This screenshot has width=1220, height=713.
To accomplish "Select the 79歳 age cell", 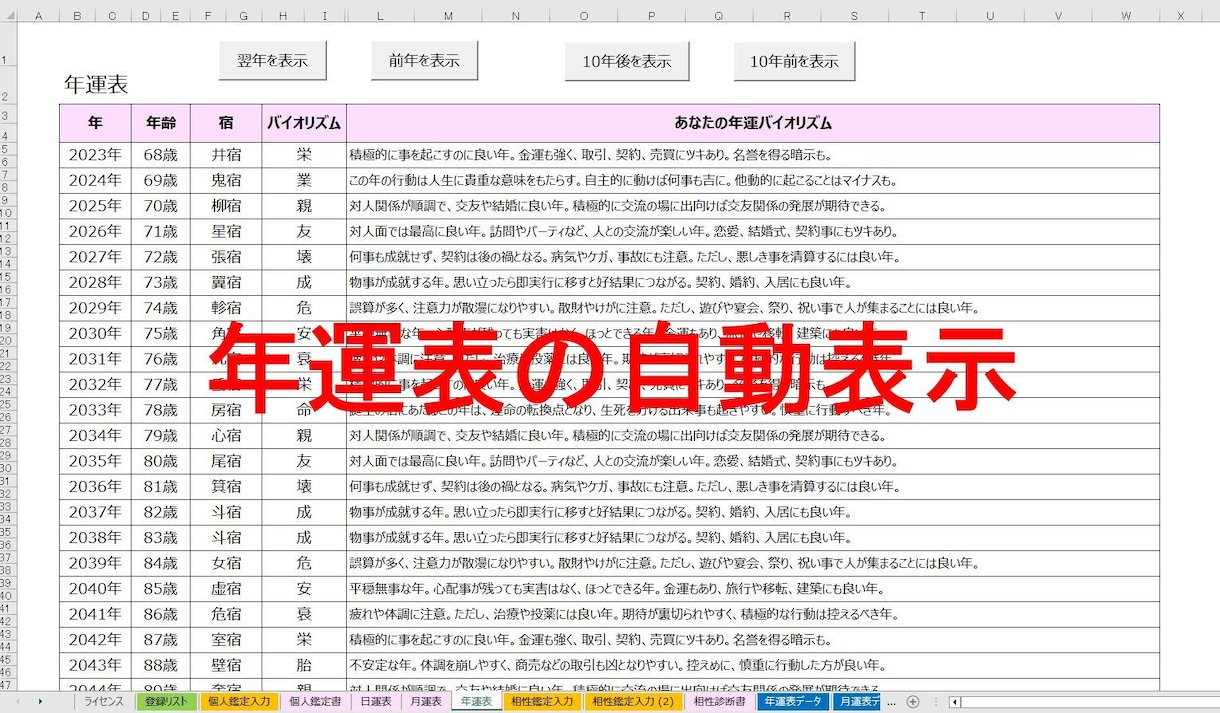I will click(x=161, y=436).
